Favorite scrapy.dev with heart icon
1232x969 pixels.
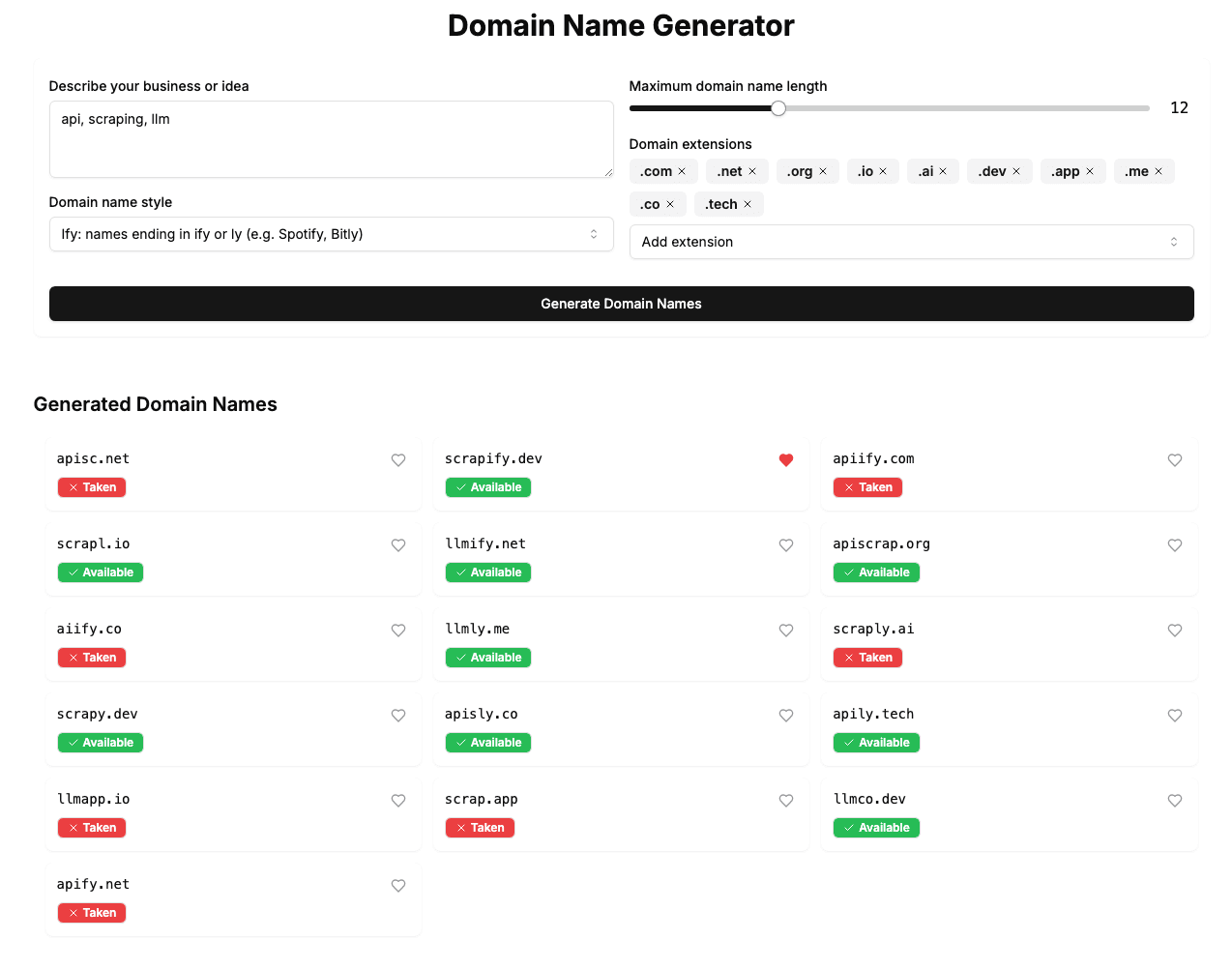398,716
